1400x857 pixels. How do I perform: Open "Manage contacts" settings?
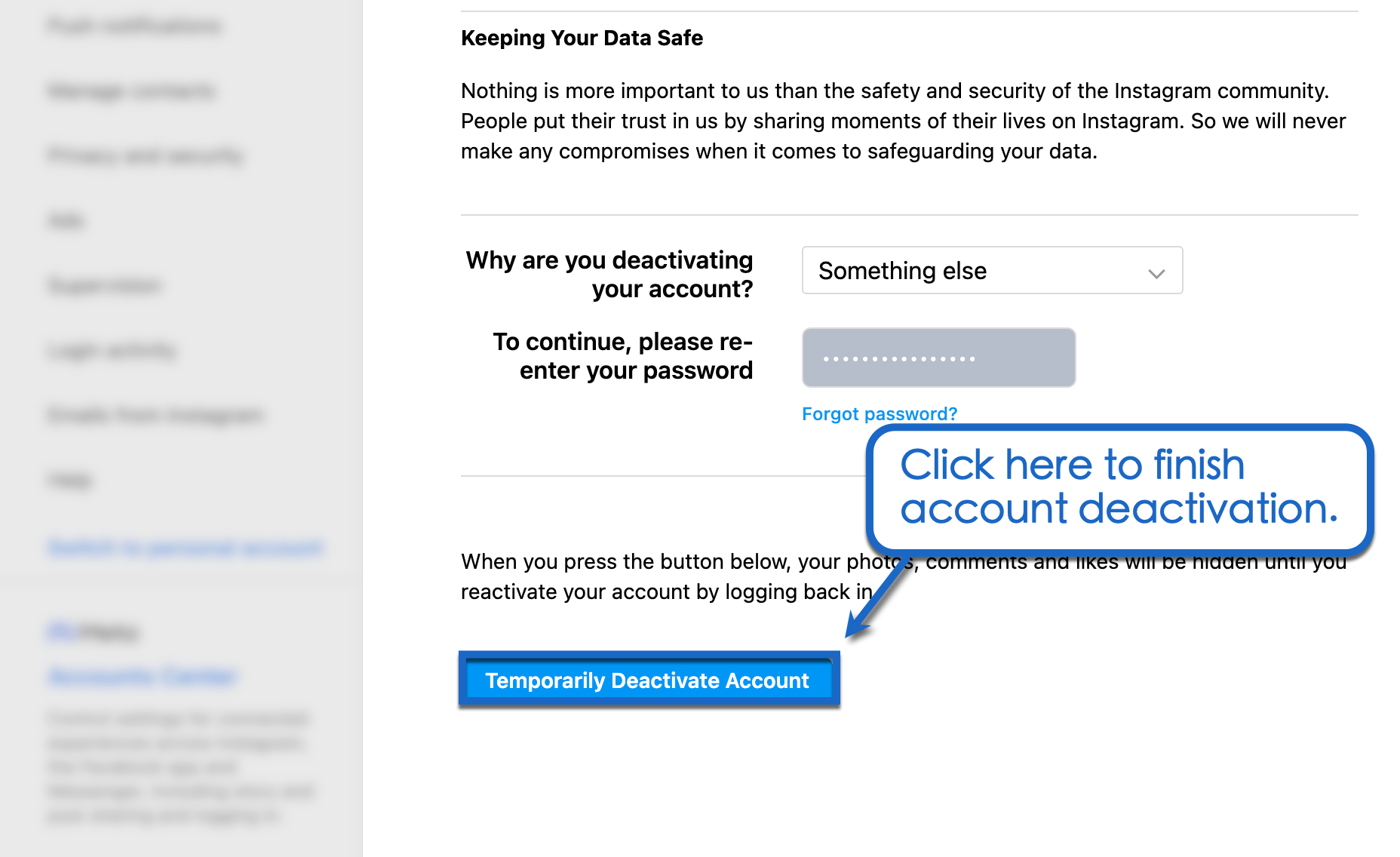(130, 91)
